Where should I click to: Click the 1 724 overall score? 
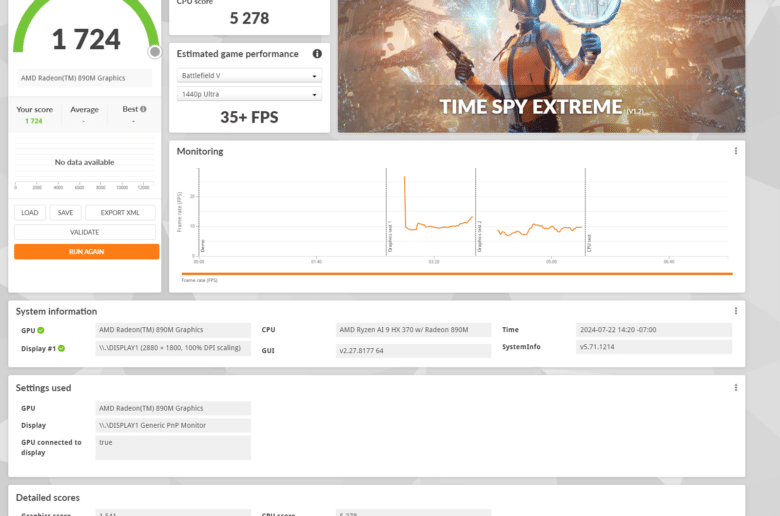click(86, 39)
